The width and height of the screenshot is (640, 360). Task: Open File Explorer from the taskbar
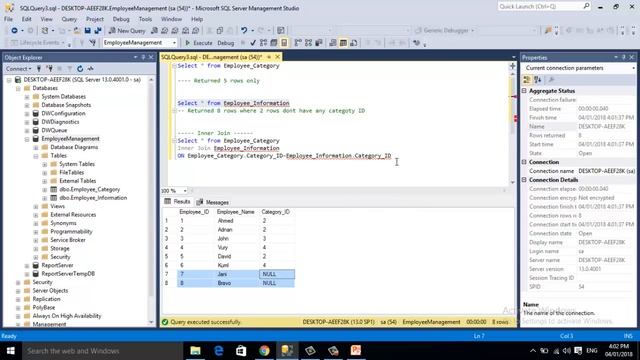coord(196,351)
